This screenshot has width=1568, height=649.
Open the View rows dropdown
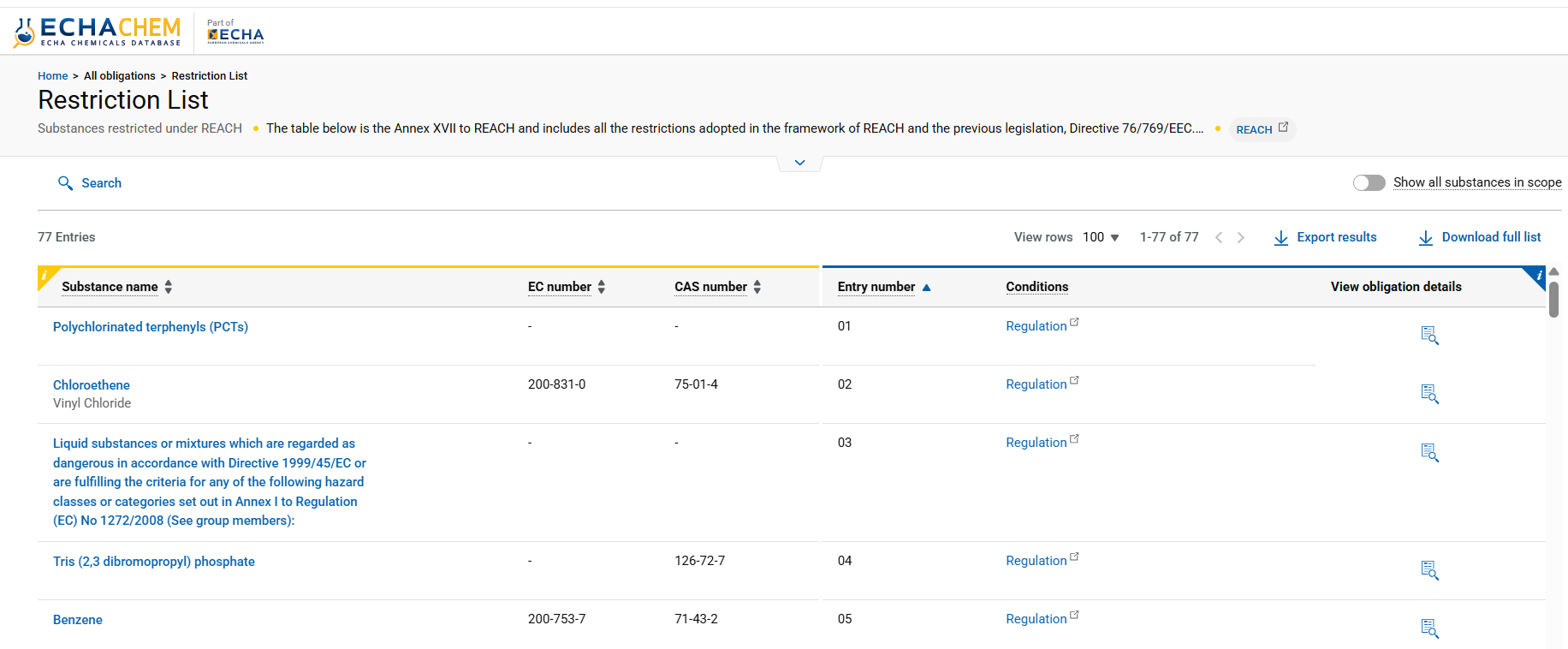pyautogui.click(x=1101, y=237)
